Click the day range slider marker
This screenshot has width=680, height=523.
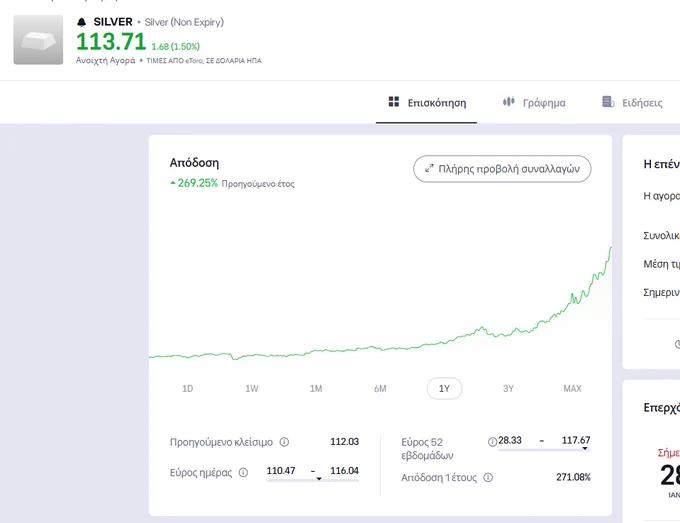point(319,479)
